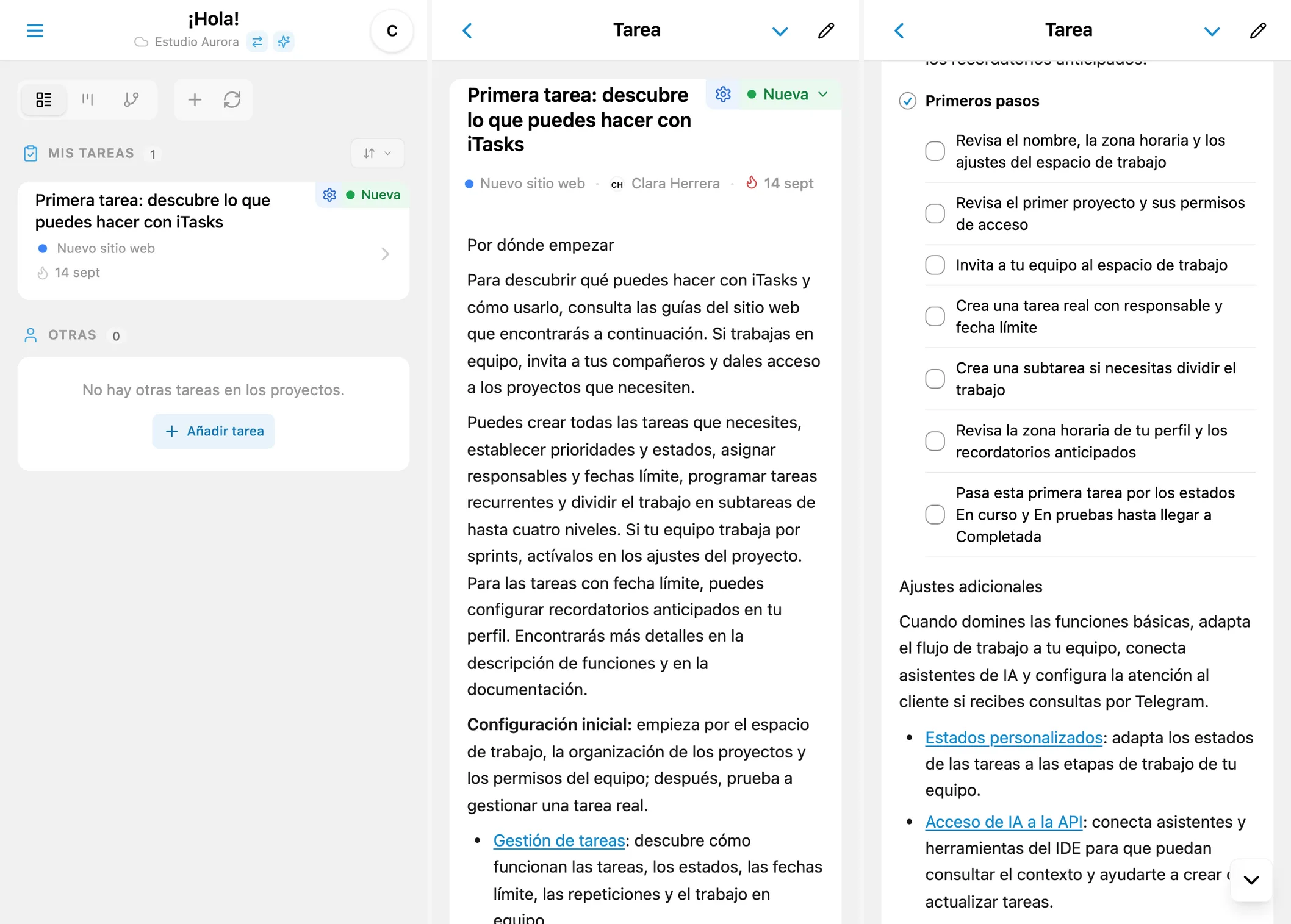This screenshot has height=924, width=1291.
Task: Click the green status dot on task card
Action: [x=350, y=195]
